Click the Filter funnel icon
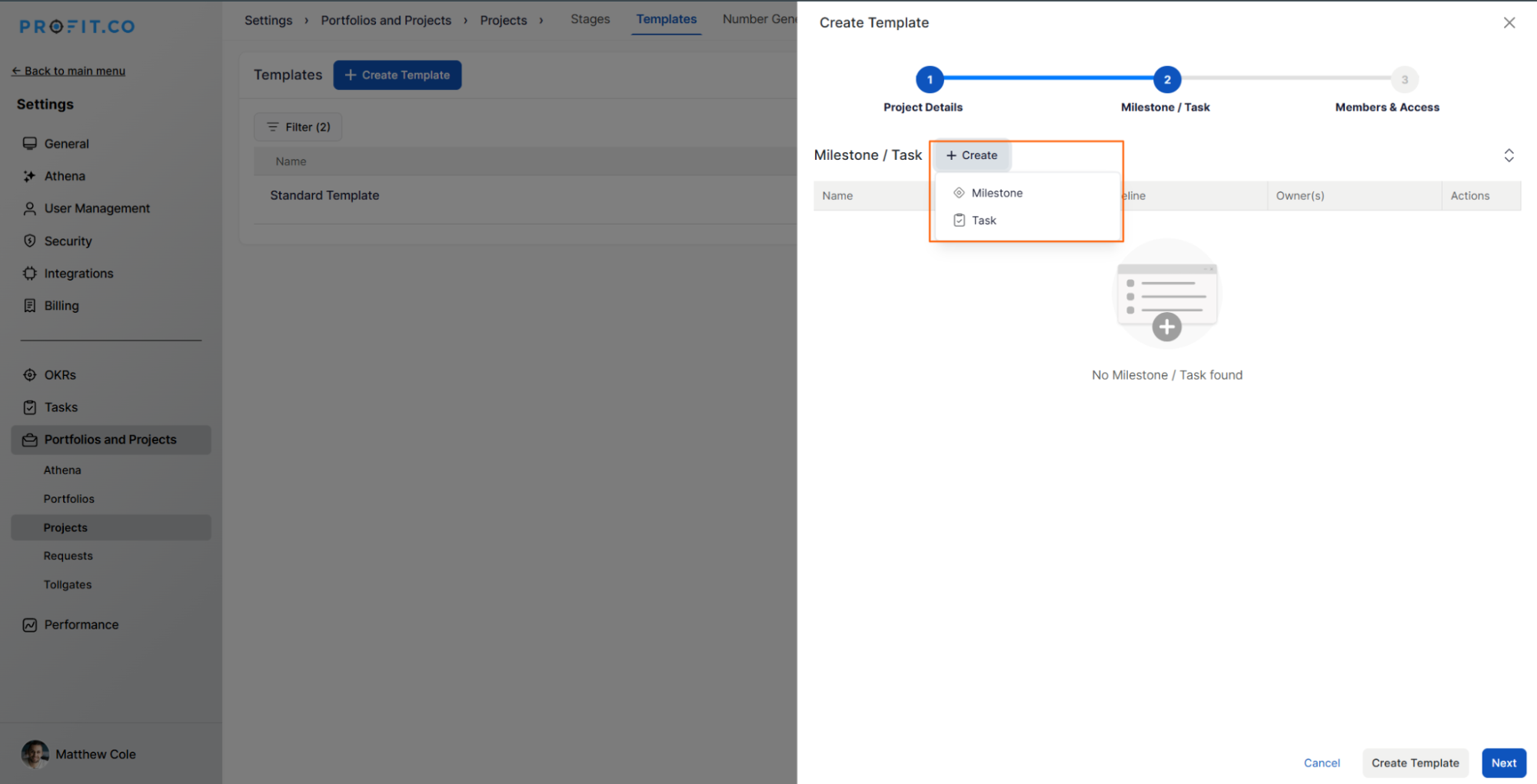 coord(272,127)
